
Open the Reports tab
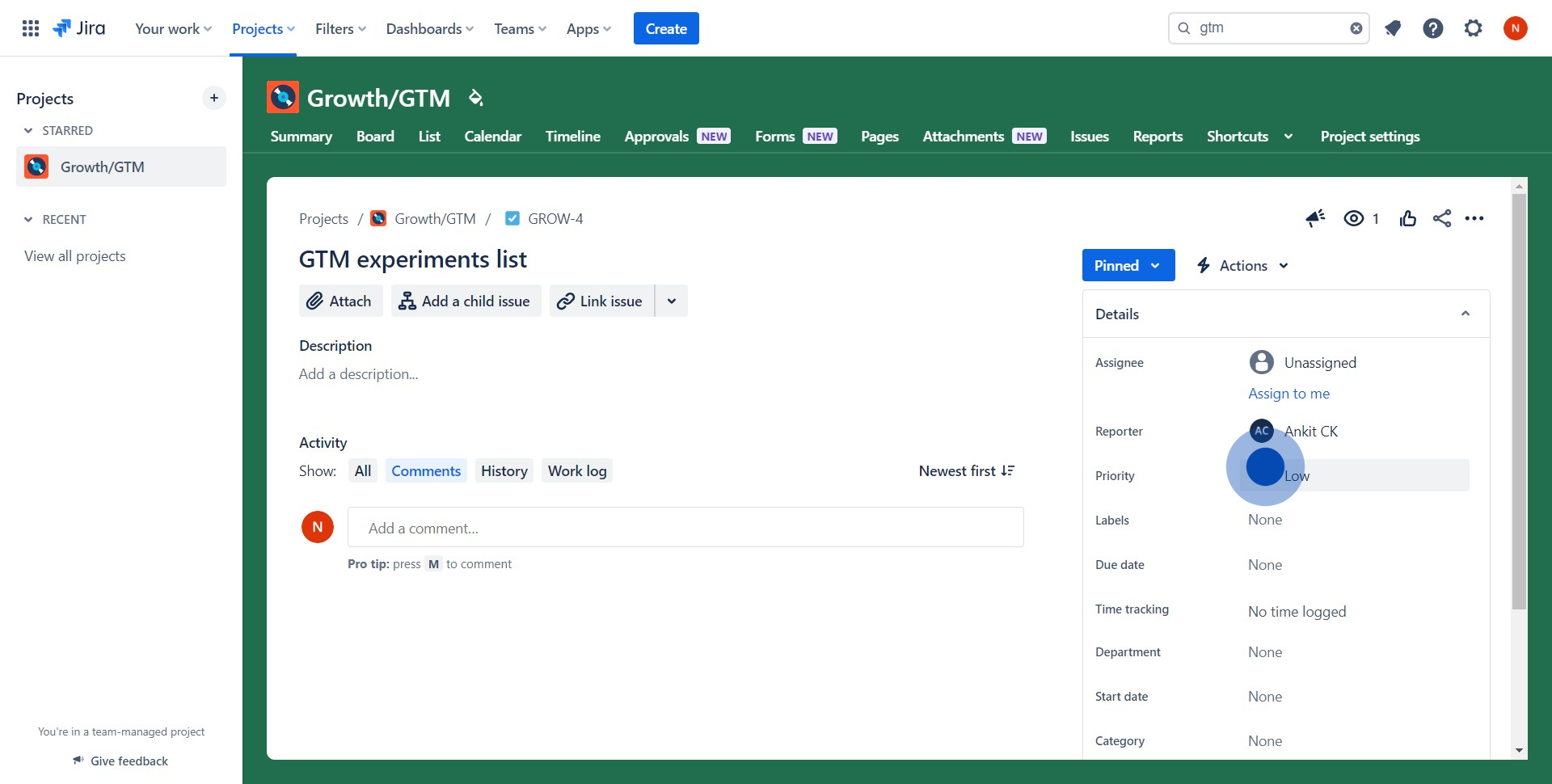pyautogui.click(x=1158, y=137)
